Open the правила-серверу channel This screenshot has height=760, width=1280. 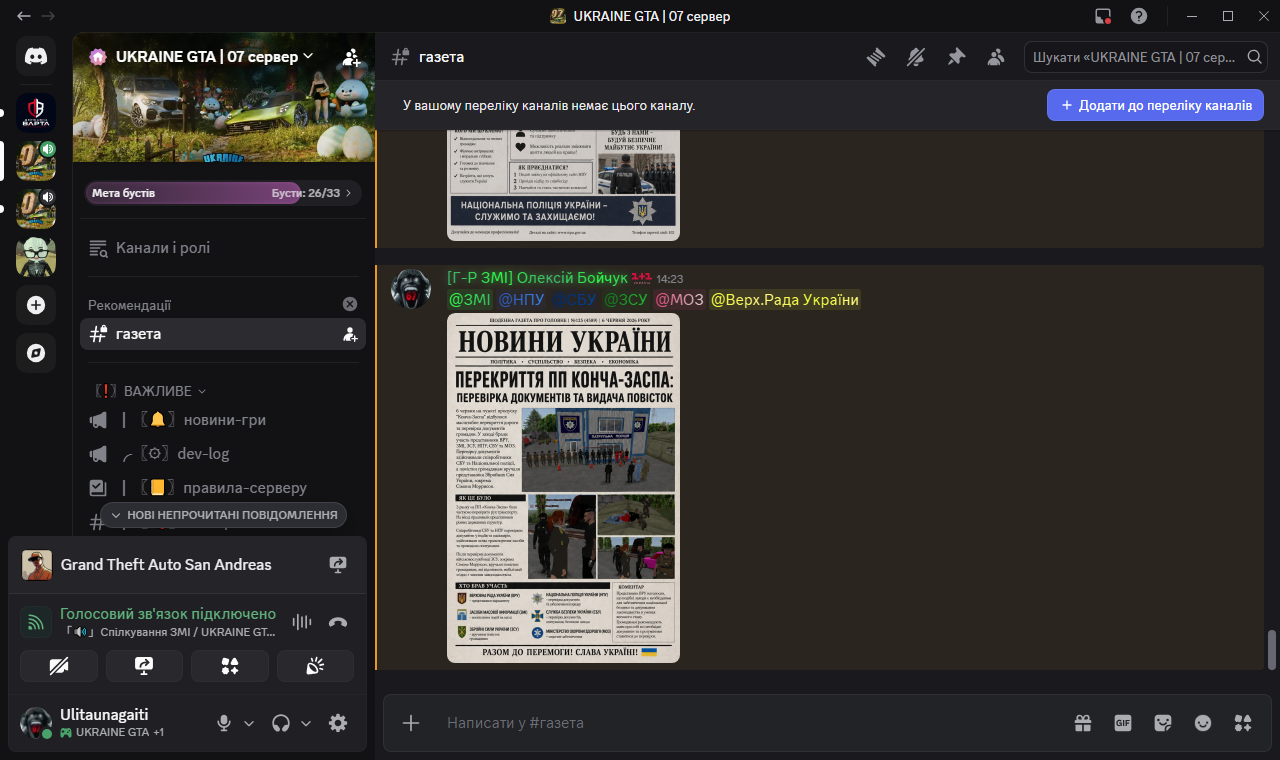222,488
